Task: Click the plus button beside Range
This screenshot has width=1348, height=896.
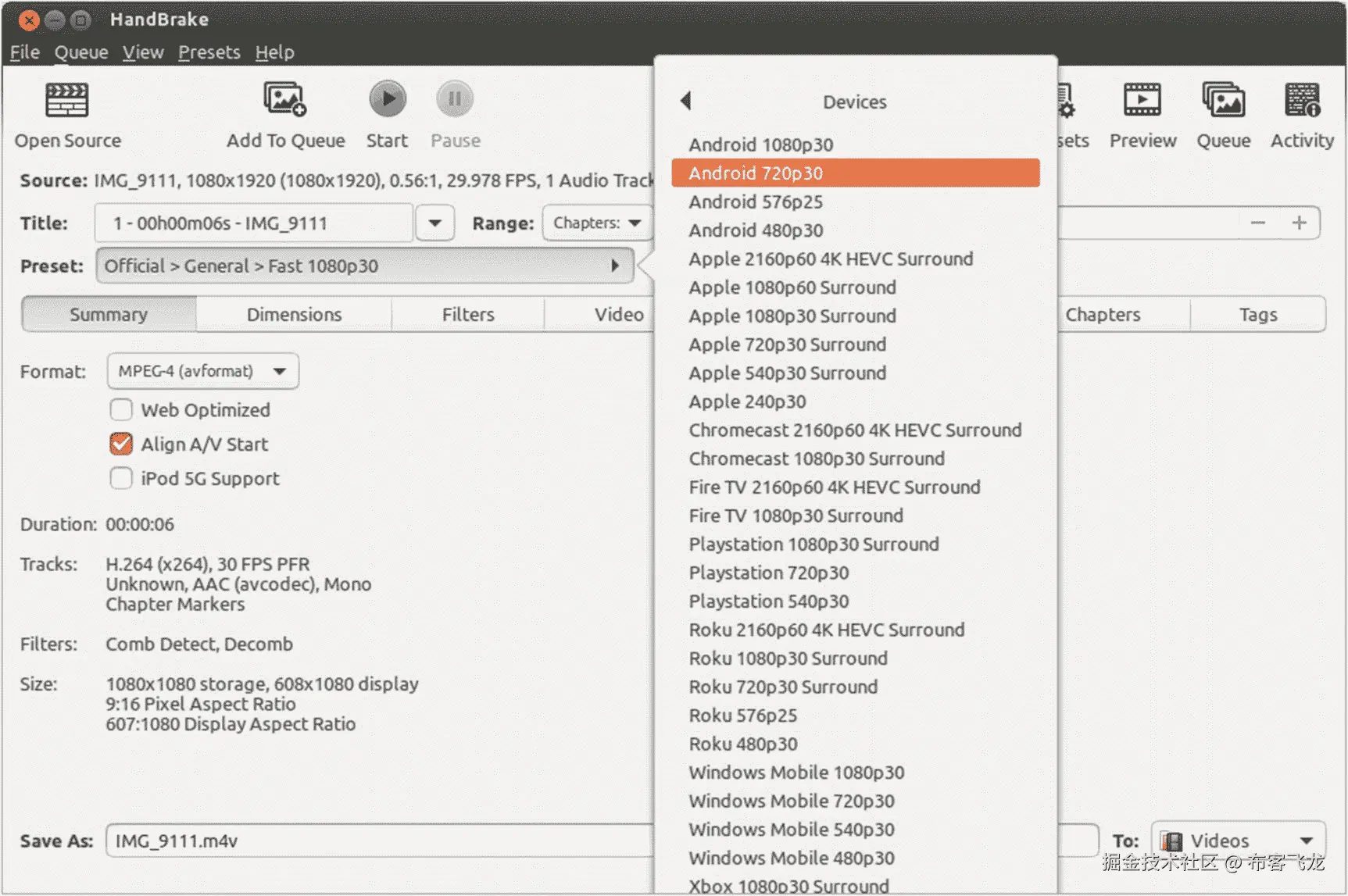Action: pyautogui.click(x=1300, y=223)
